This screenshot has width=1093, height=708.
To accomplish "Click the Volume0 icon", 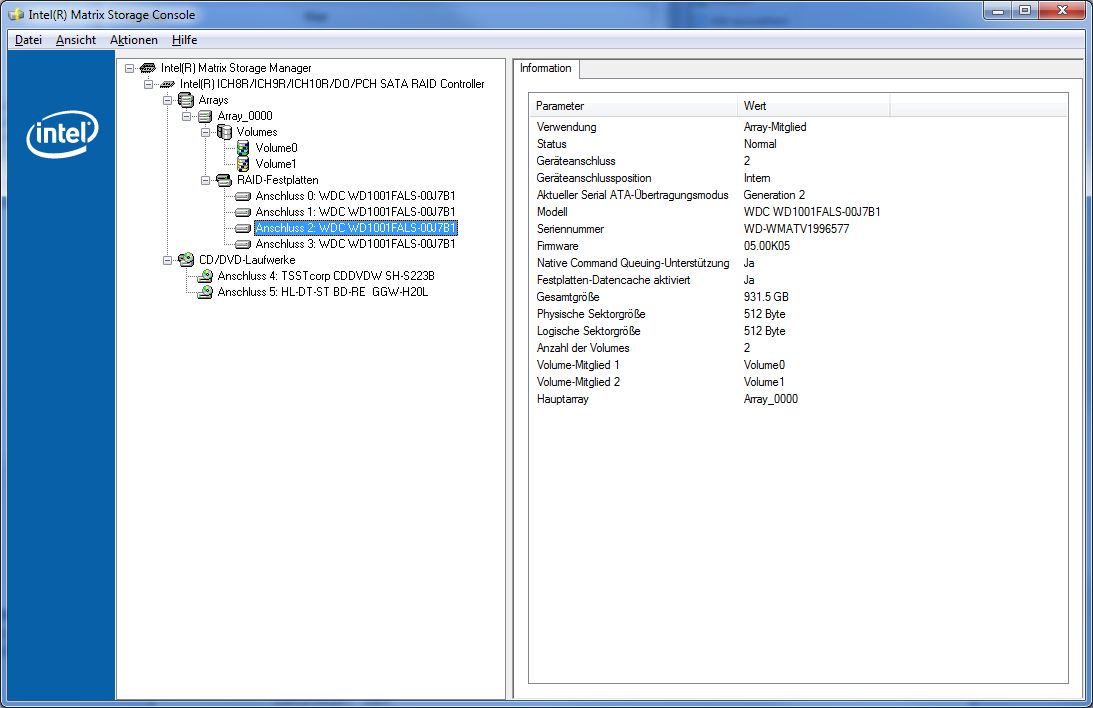I will tap(243, 148).
